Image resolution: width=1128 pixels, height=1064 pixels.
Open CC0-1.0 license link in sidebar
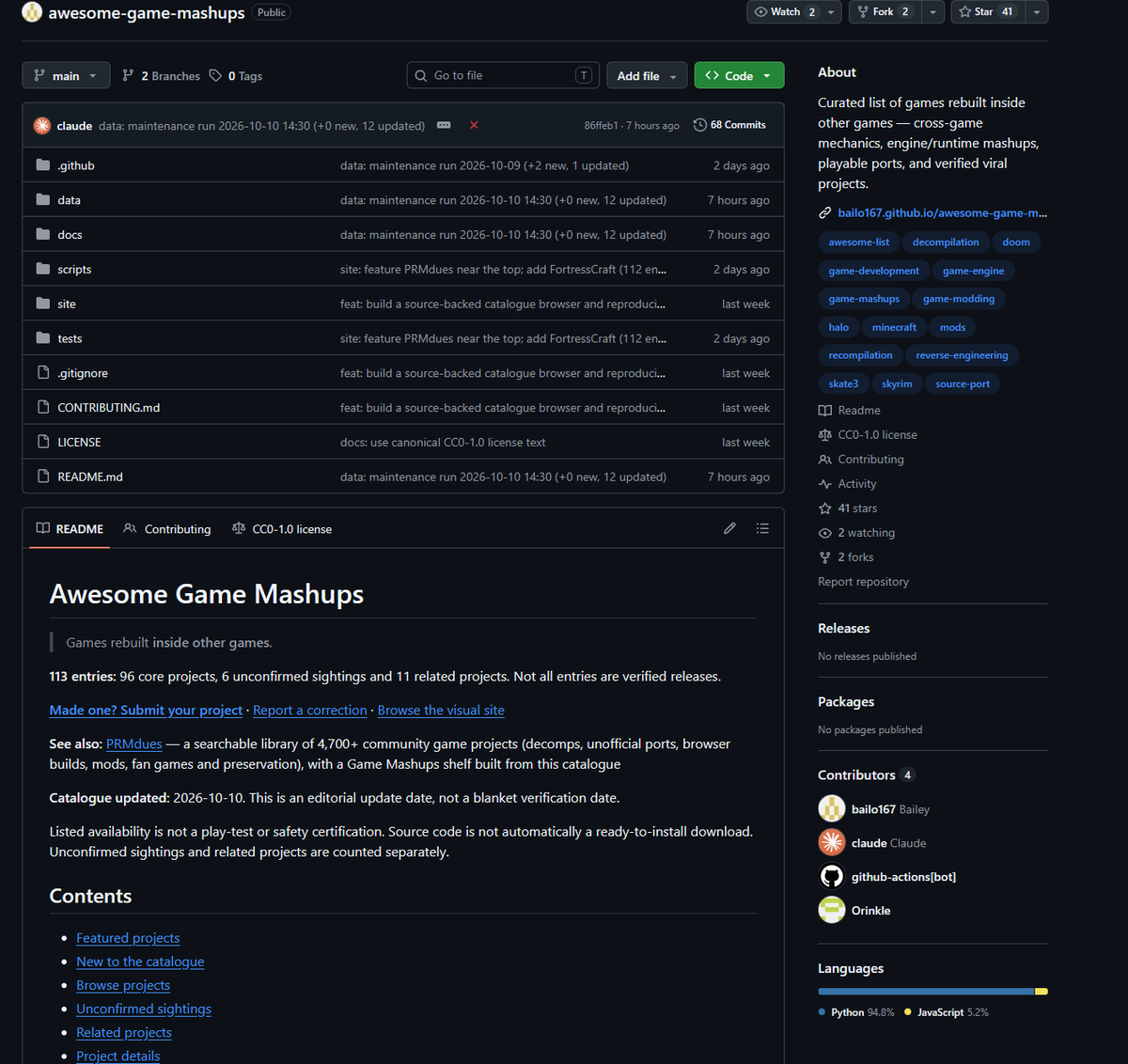coord(868,435)
